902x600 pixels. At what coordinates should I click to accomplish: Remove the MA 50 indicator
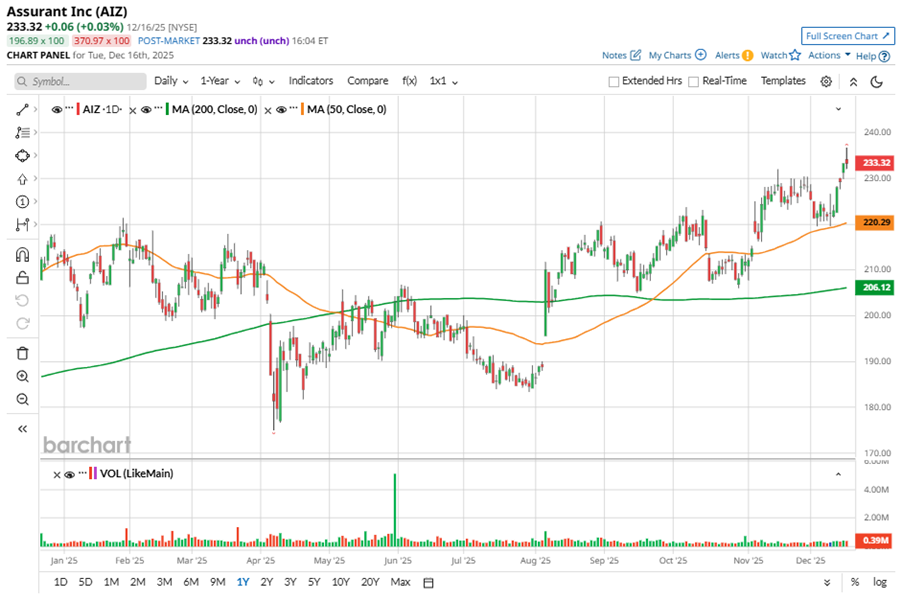[267, 110]
